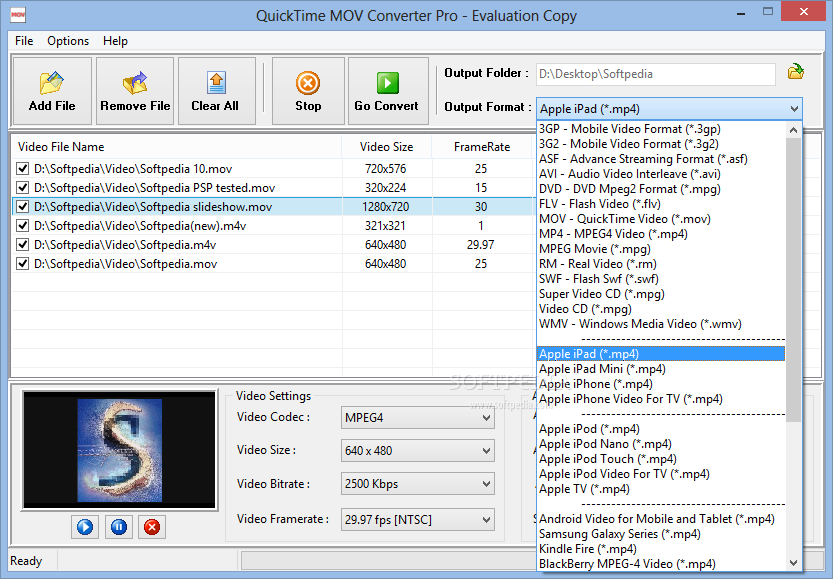Choose Apple iPad Mini format

pyautogui.click(x=661, y=369)
